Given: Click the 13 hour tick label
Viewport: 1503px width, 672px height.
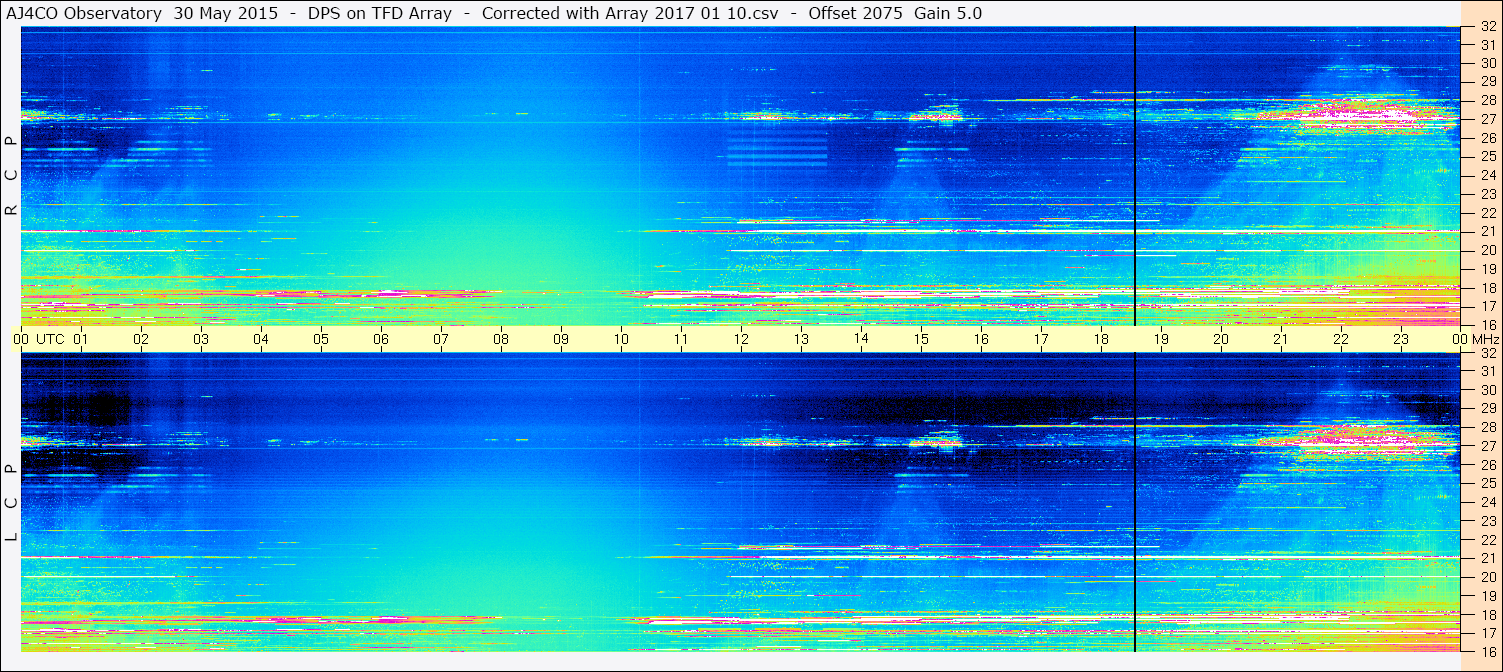Looking at the screenshot, I should 801,339.
